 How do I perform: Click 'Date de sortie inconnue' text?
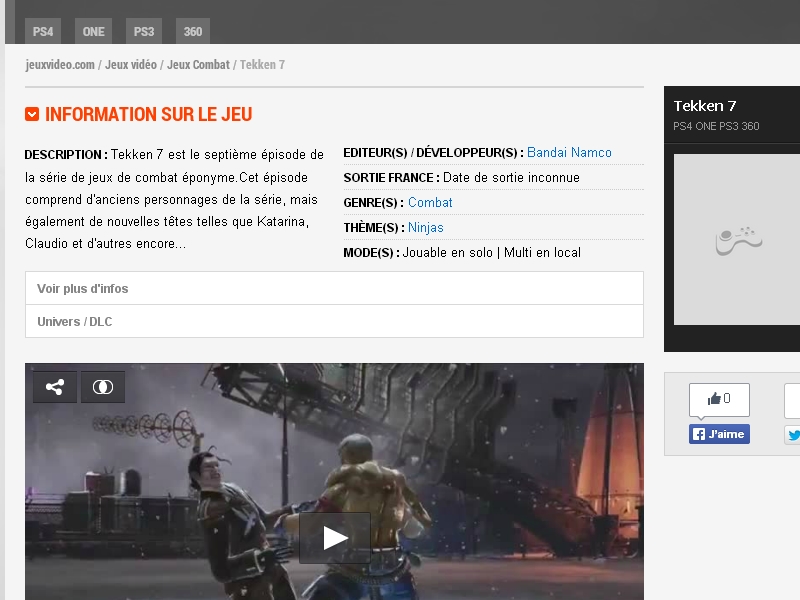tap(511, 178)
